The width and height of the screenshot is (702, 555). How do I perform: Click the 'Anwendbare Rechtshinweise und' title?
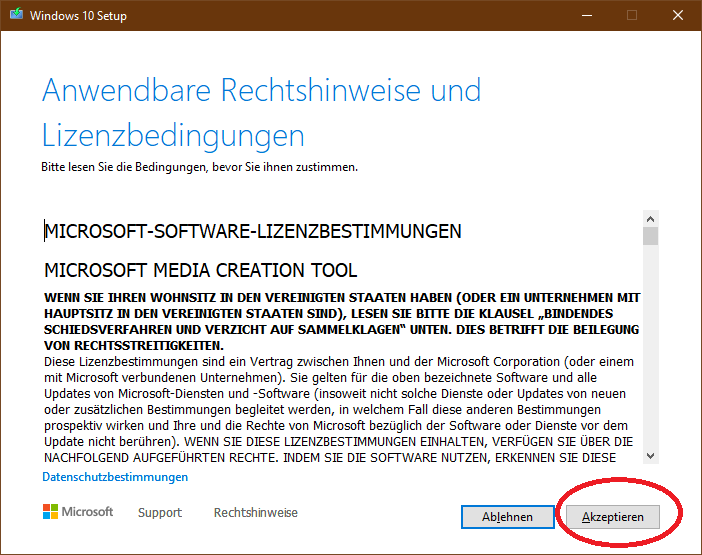(261, 90)
